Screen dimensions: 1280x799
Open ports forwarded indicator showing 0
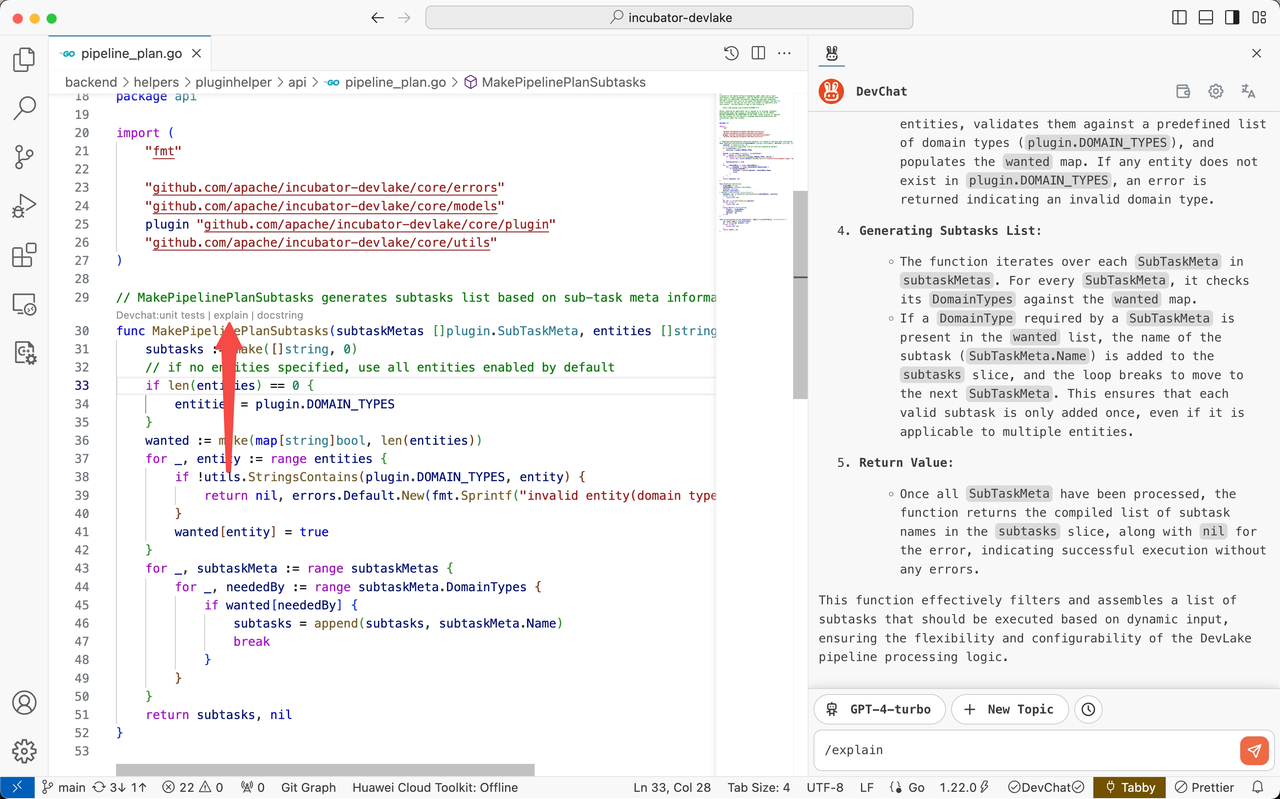coord(254,787)
